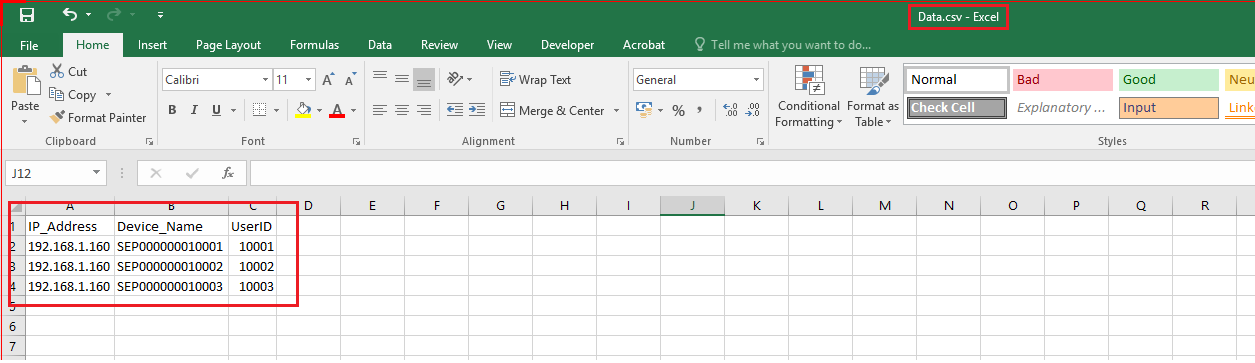Viewport: 1255px width, 363px height.
Task: Select the Format Painter tool
Action: (x=98, y=118)
